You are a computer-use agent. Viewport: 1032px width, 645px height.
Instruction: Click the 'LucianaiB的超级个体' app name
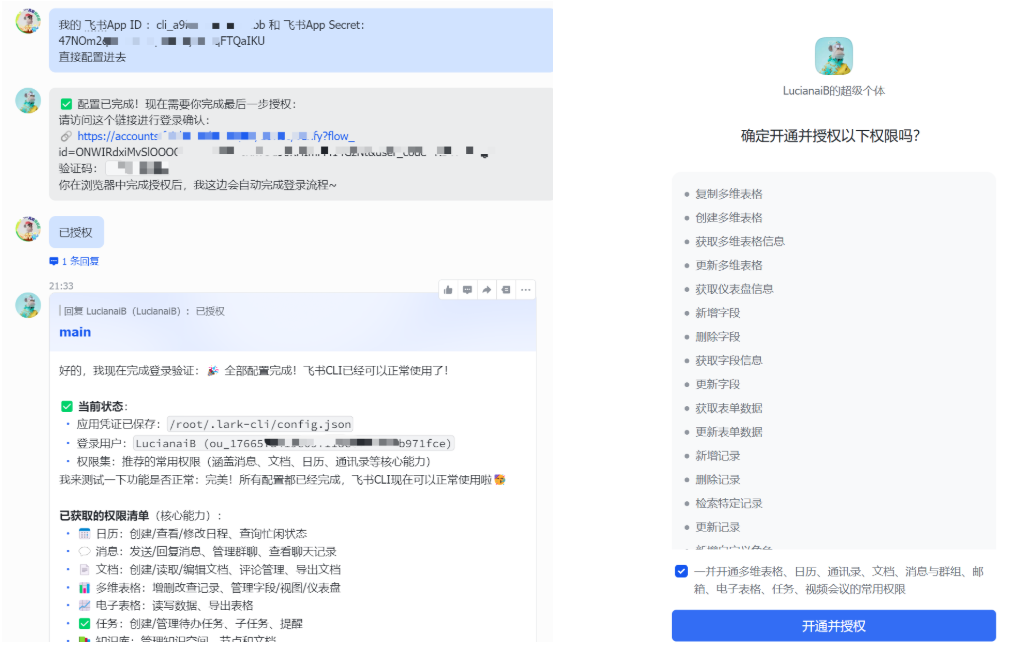tap(833, 91)
